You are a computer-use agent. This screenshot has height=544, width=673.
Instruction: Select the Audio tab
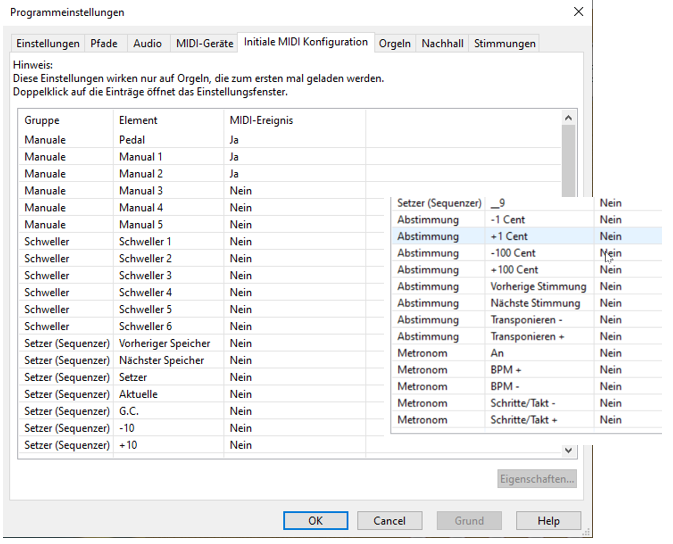147,43
